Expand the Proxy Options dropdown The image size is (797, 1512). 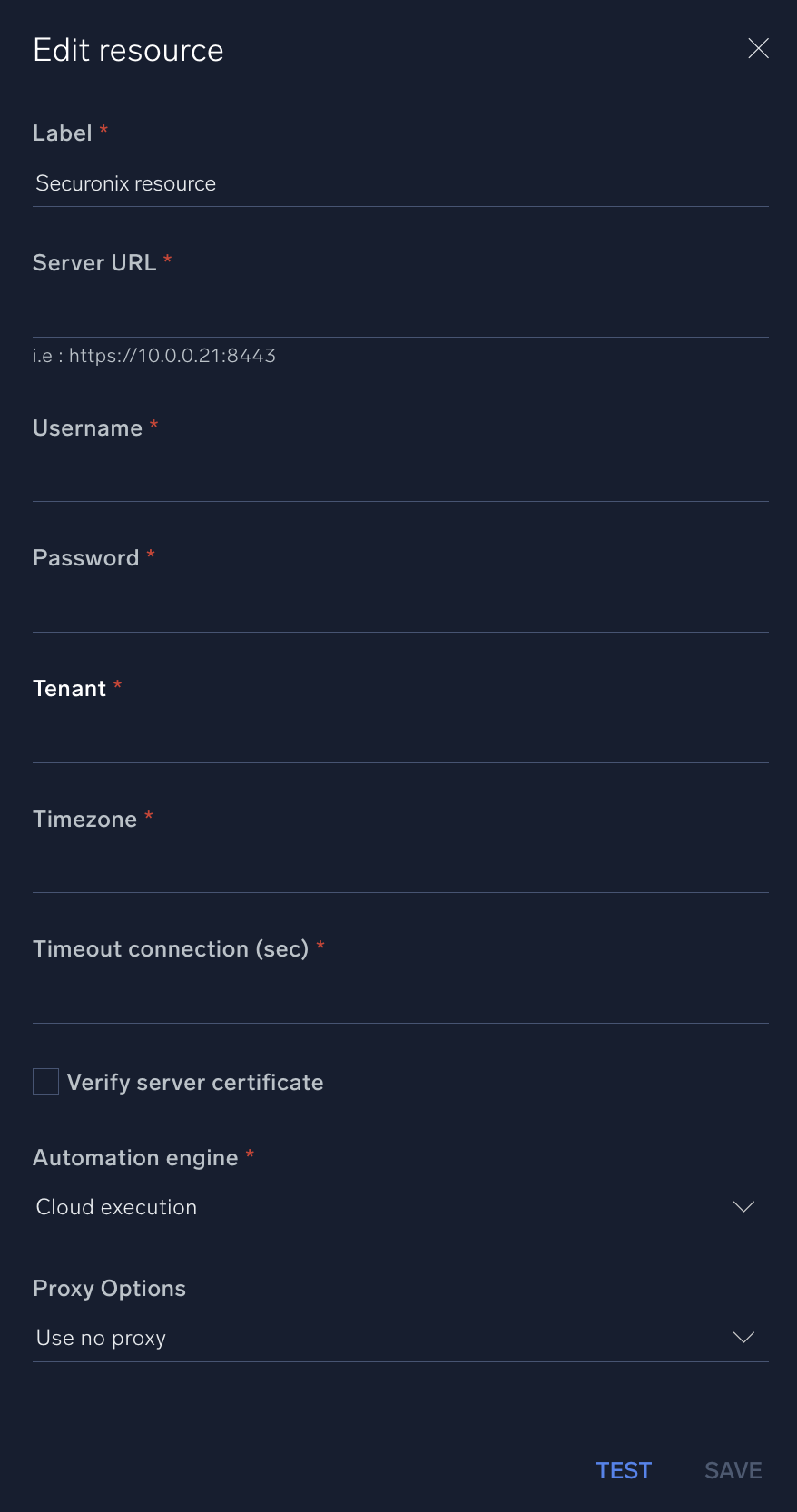[743, 1337]
